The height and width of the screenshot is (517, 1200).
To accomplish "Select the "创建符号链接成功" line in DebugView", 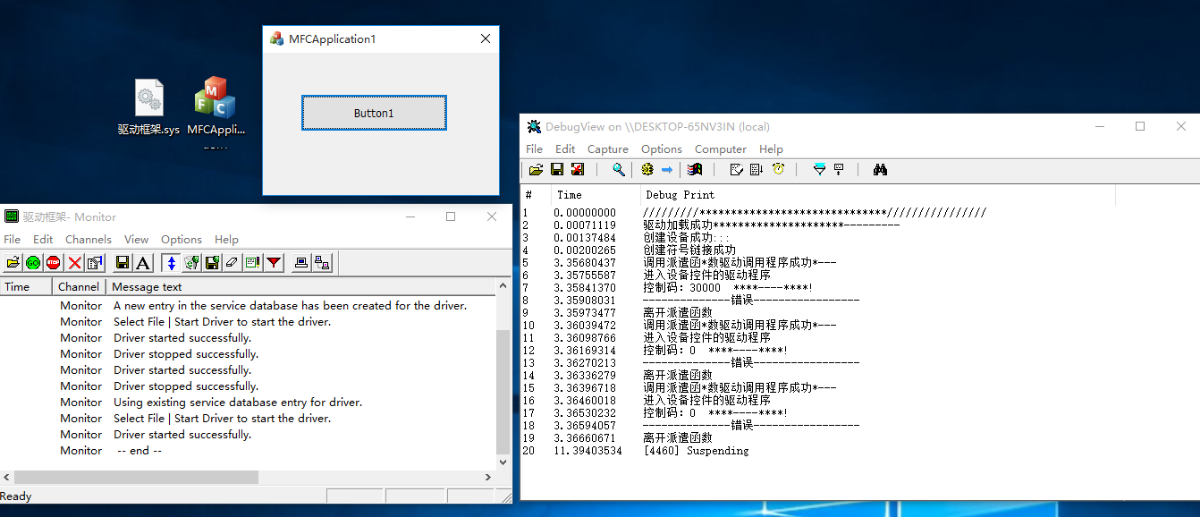I will pyautogui.click(x=690, y=250).
